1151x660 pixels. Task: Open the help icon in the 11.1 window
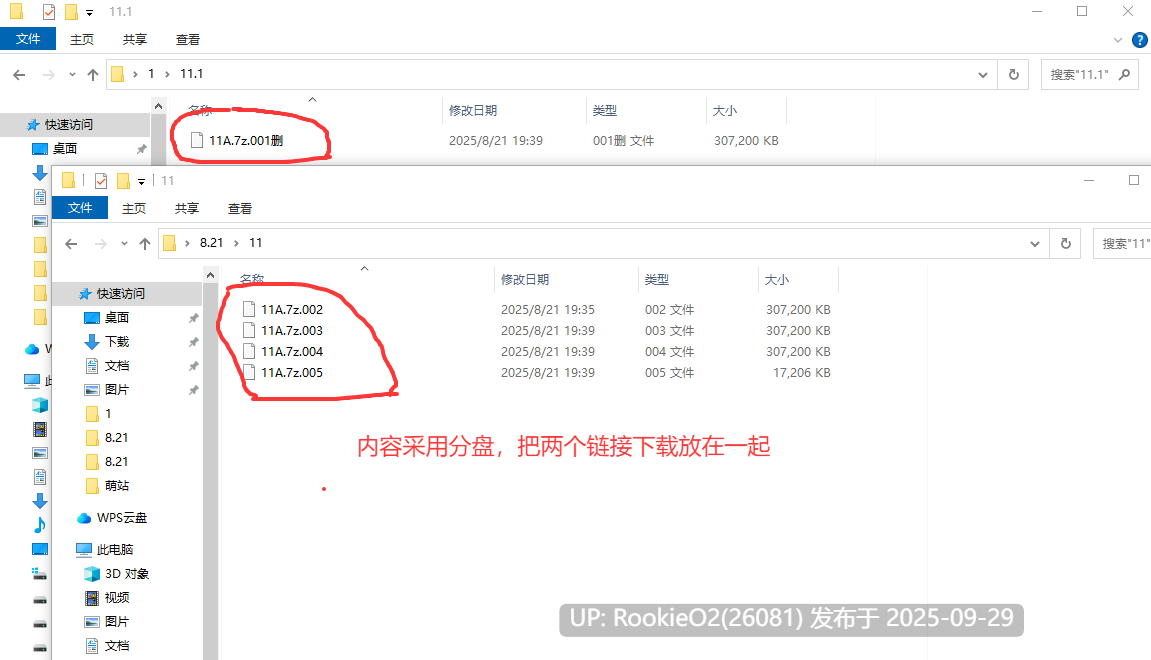pyautogui.click(x=1140, y=40)
